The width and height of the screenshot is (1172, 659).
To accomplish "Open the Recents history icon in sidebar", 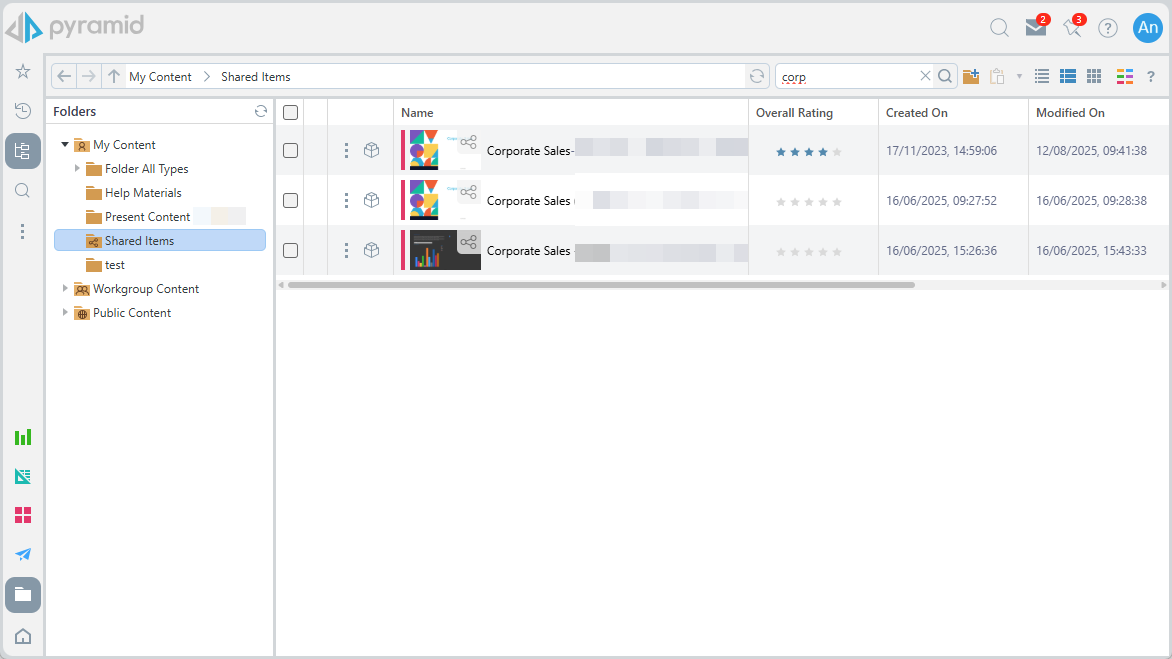I will coord(23,111).
